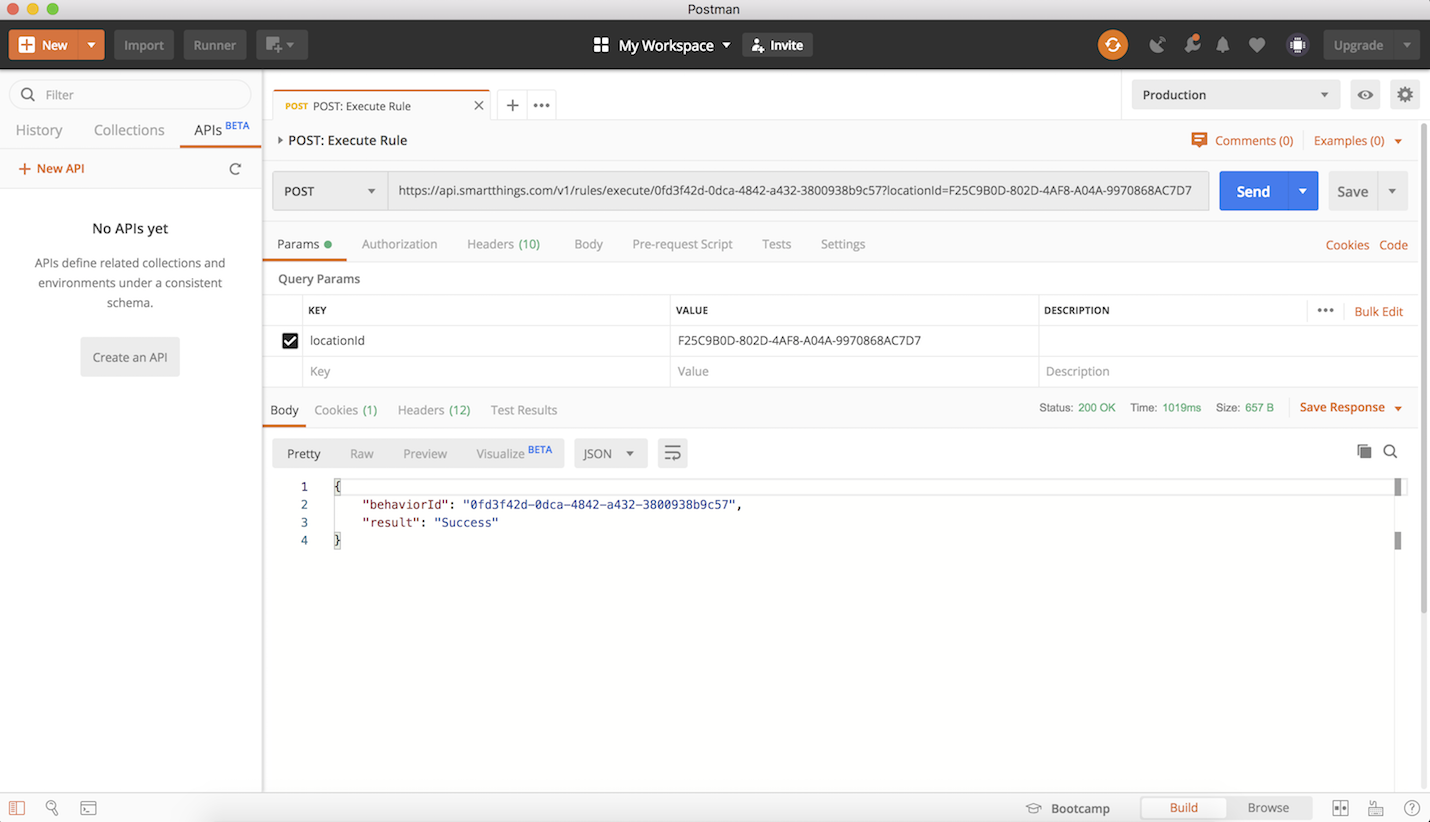Screen dimensions: 1430x822
Task: Switch to the History sidebar tab
Action: click(x=39, y=130)
